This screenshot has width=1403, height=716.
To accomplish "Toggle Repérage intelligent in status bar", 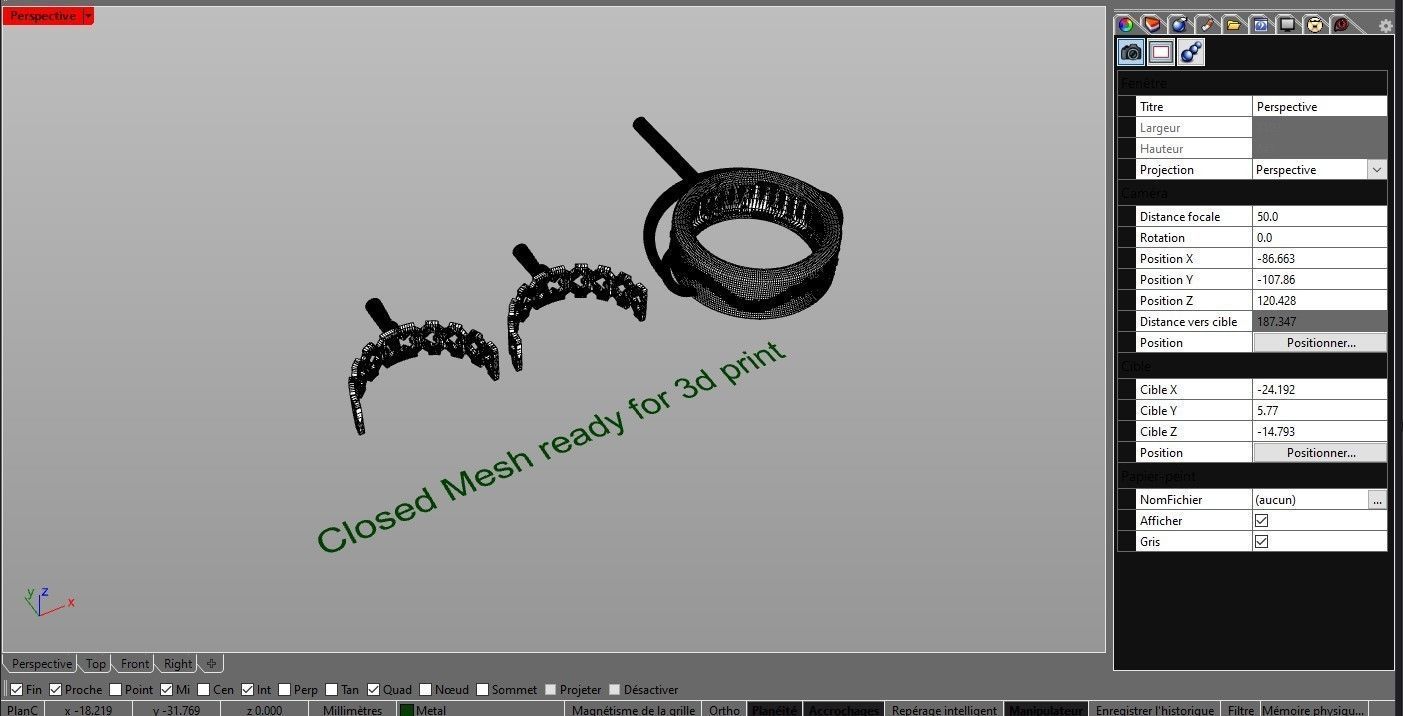I will pyautogui.click(x=944, y=710).
